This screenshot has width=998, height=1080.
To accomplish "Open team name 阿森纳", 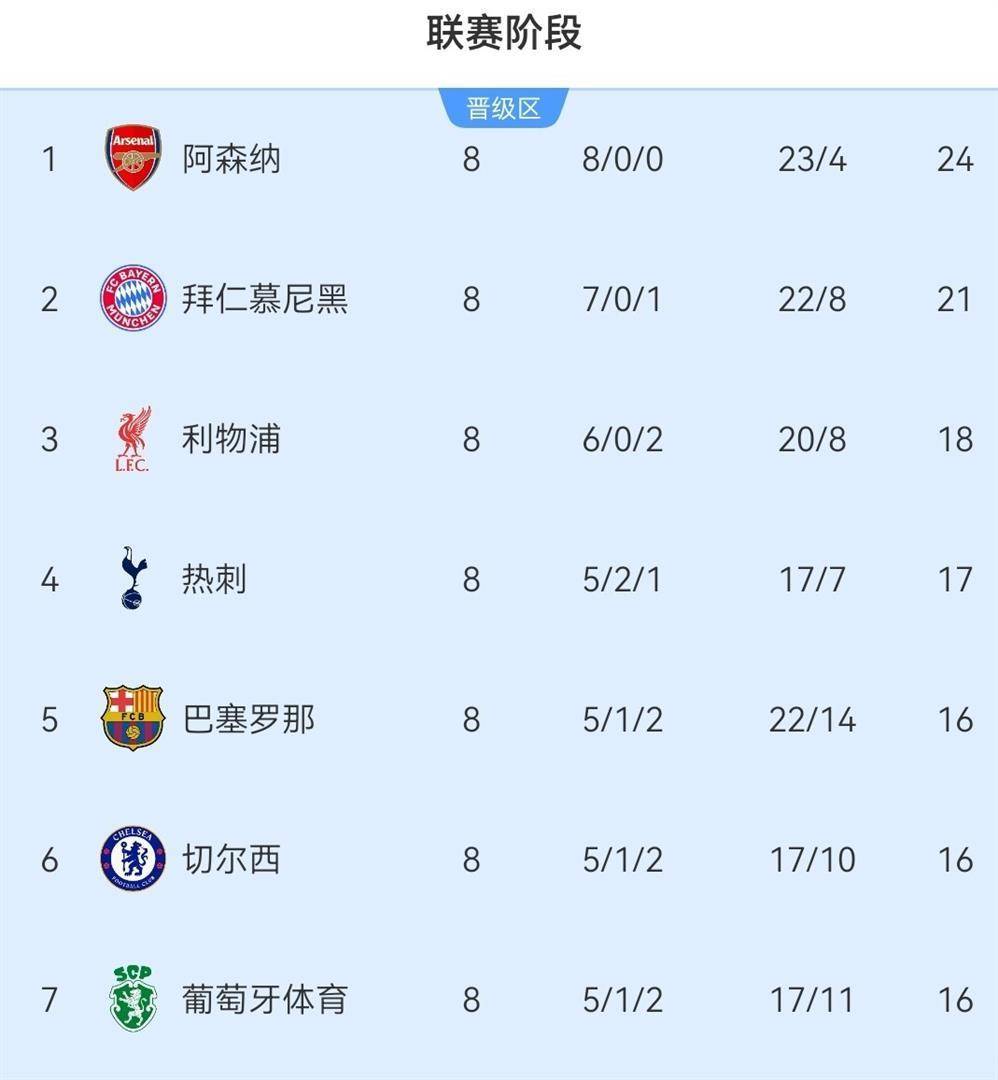I will click(x=231, y=159).
